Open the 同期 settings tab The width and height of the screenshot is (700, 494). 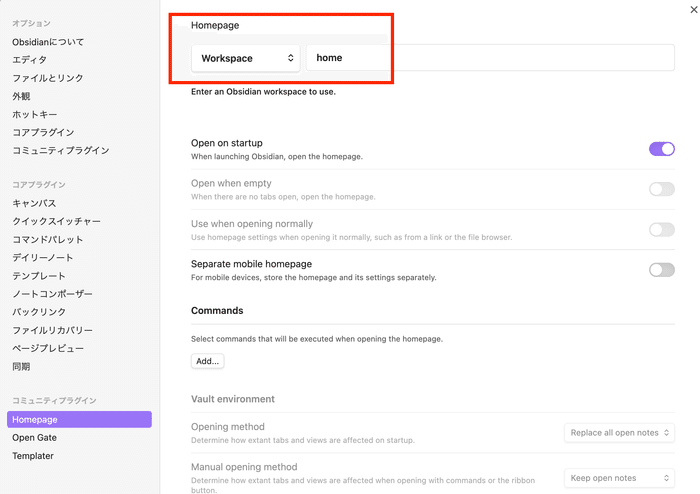21,366
